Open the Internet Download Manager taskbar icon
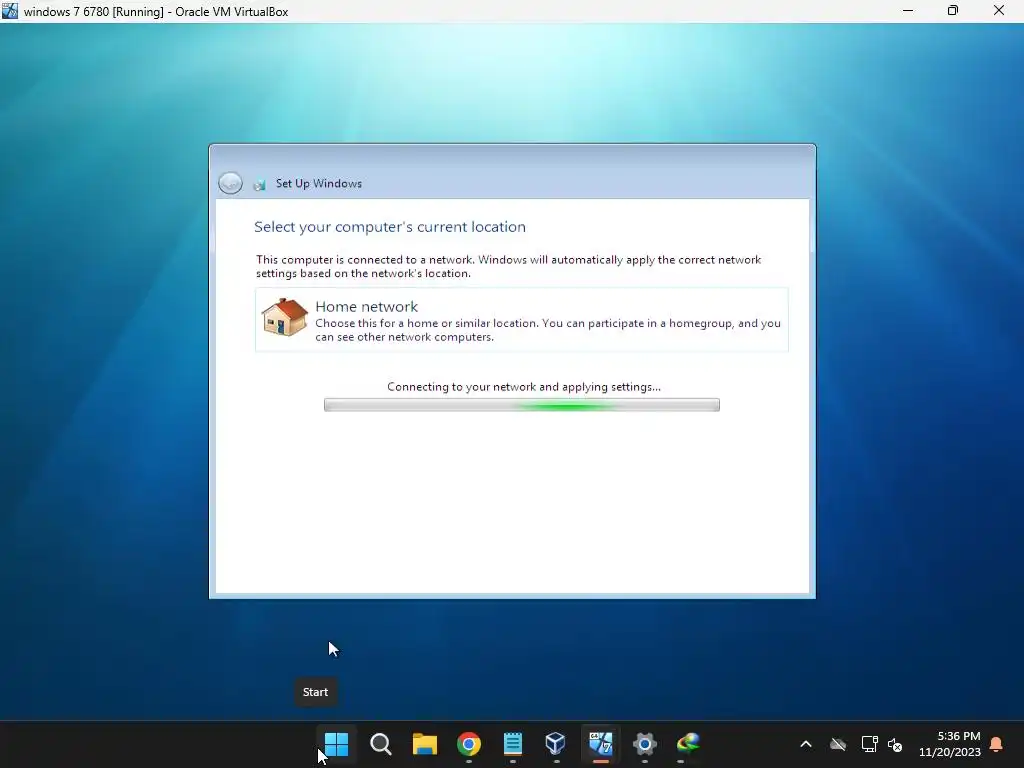The height and width of the screenshot is (768, 1024). (688, 744)
